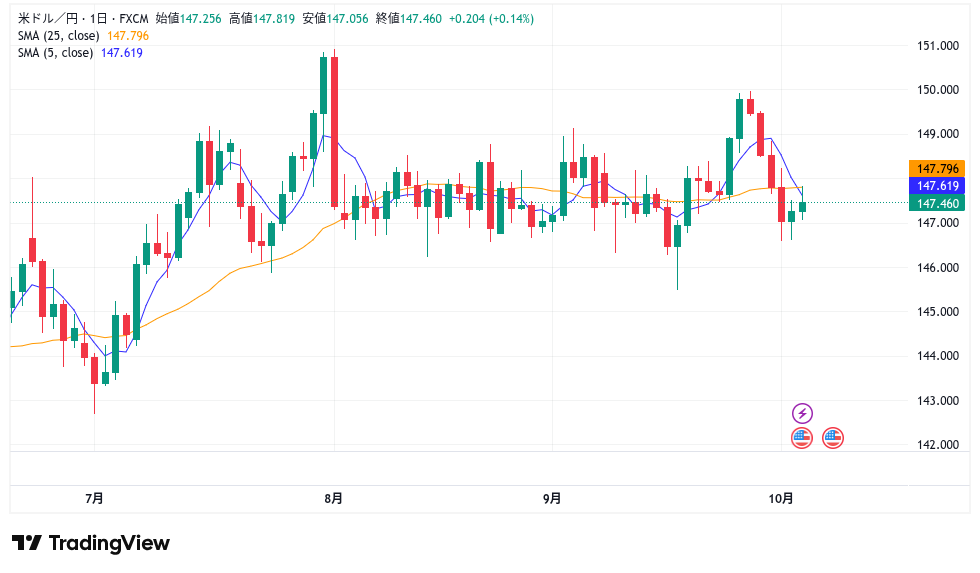The image size is (980, 573).
Task: Click the blue 147.619 price axis label
Action: pyautogui.click(x=938, y=186)
